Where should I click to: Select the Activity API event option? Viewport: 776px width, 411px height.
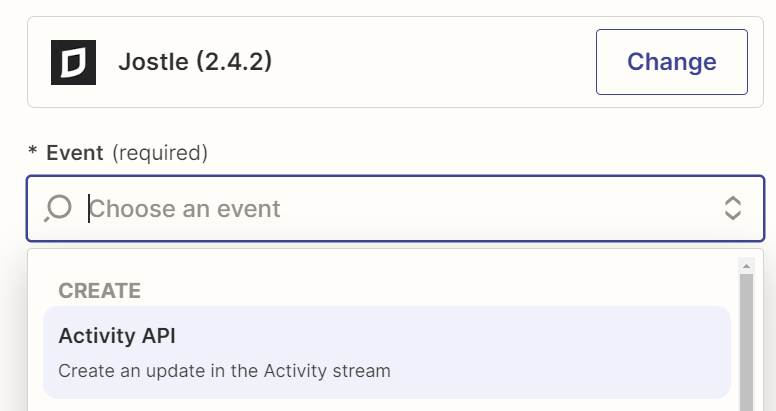click(387, 353)
